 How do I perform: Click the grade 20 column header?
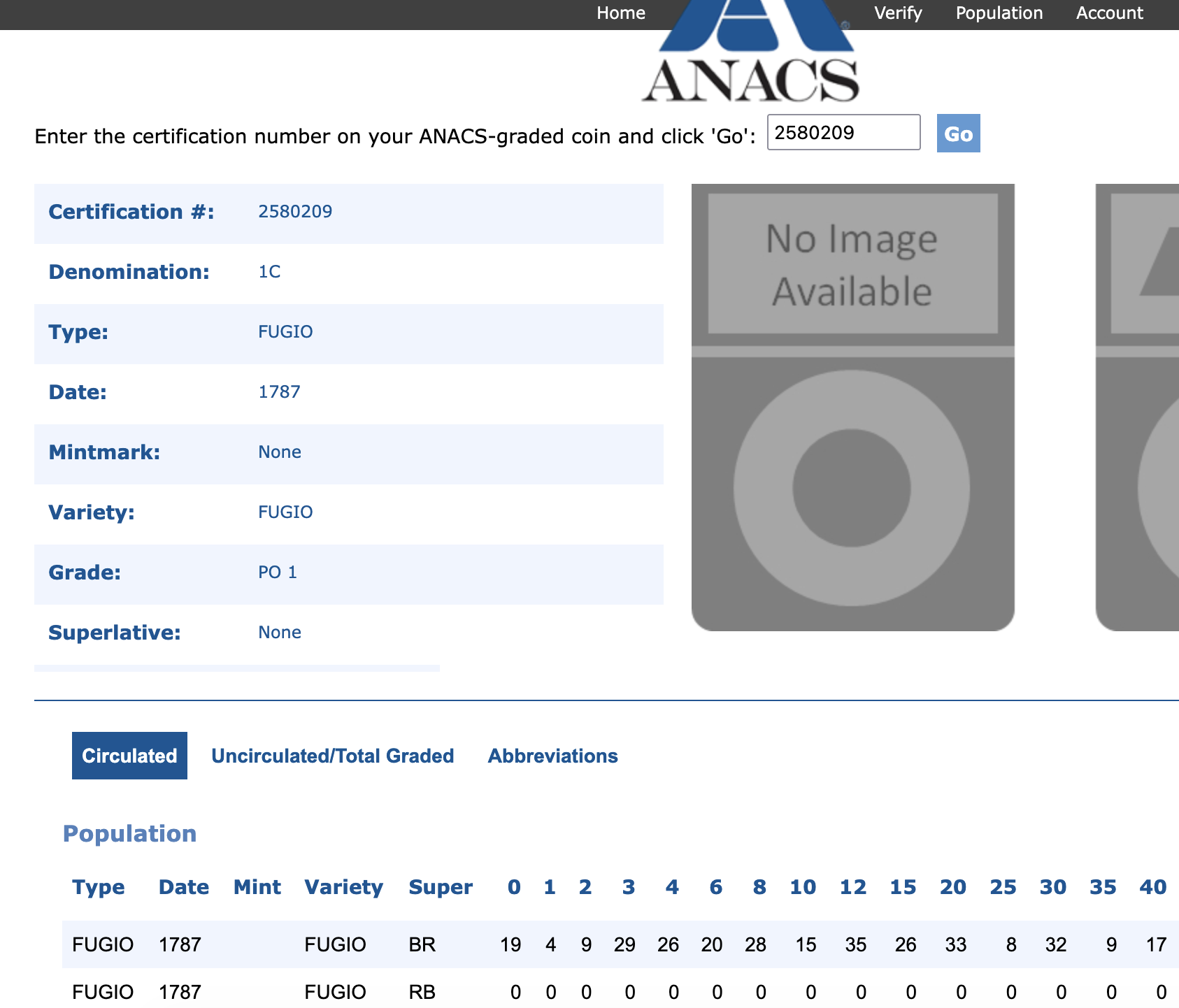click(x=953, y=887)
